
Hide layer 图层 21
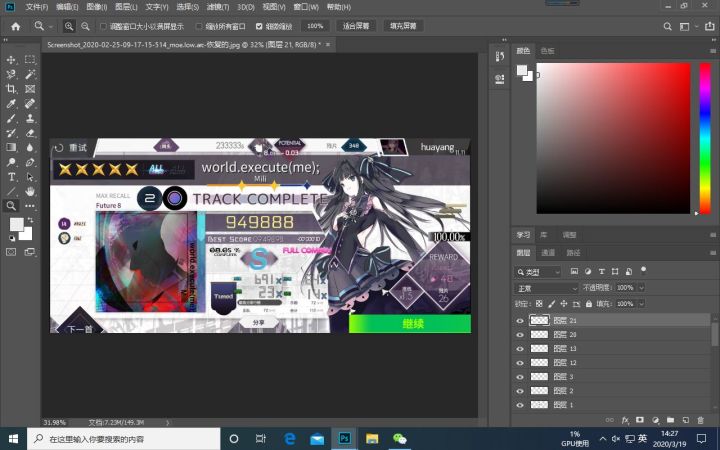520,321
